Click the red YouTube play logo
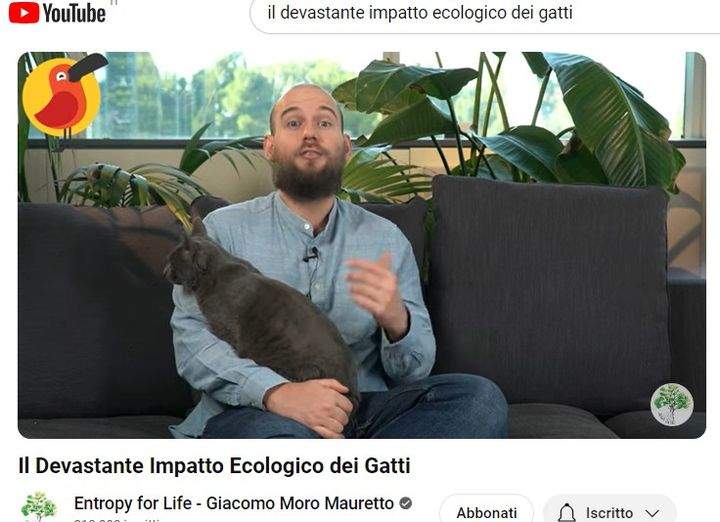This screenshot has width=720, height=522. [24, 12]
